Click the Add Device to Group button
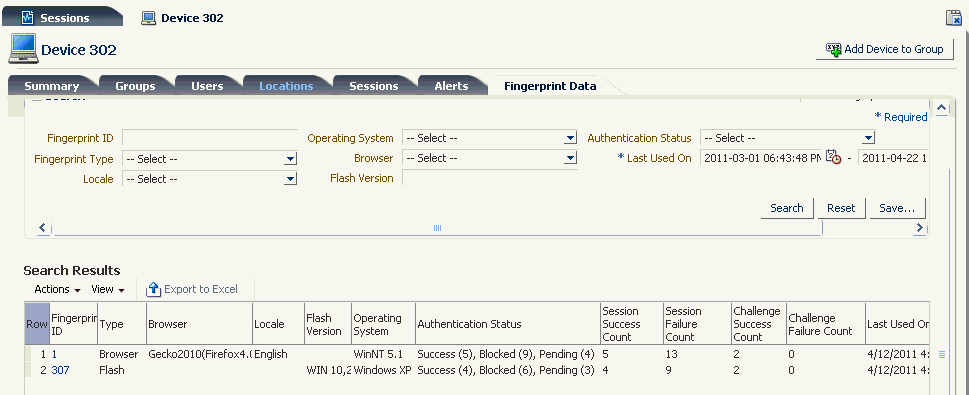Image resolution: width=969 pixels, height=395 pixels. [x=884, y=49]
